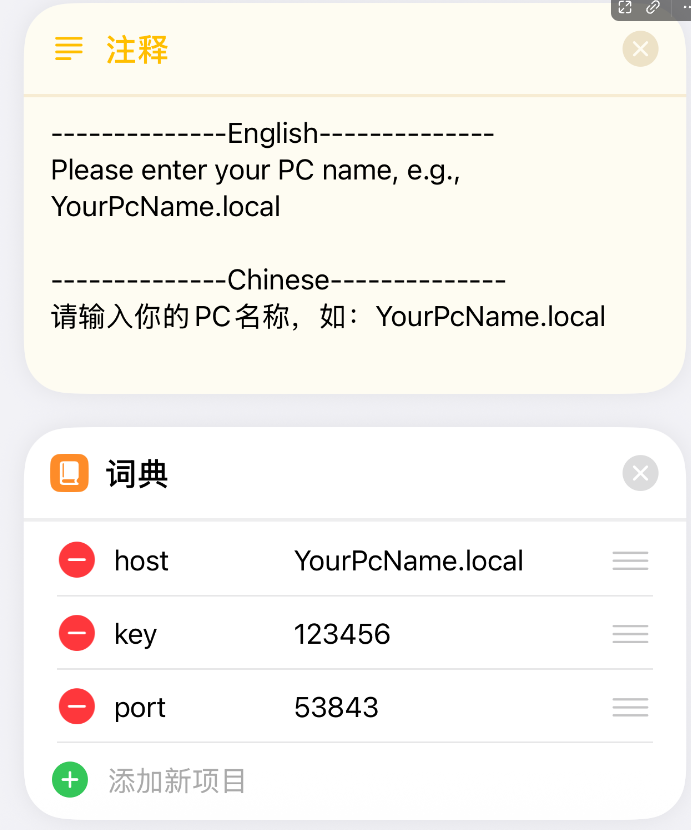
Task: Grab the reorder handle for port row
Action: click(630, 707)
